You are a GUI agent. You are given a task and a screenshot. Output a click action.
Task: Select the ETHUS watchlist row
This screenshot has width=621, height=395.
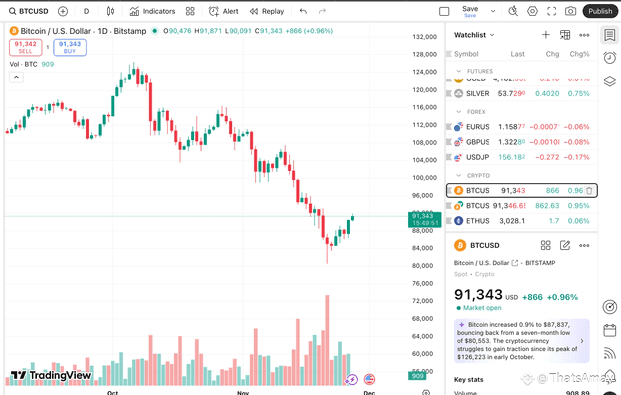522,221
